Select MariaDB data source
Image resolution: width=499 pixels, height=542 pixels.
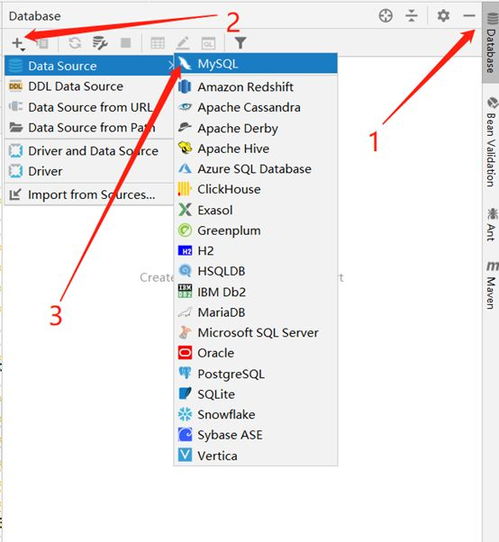pyautogui.click(x=256, y=312)
